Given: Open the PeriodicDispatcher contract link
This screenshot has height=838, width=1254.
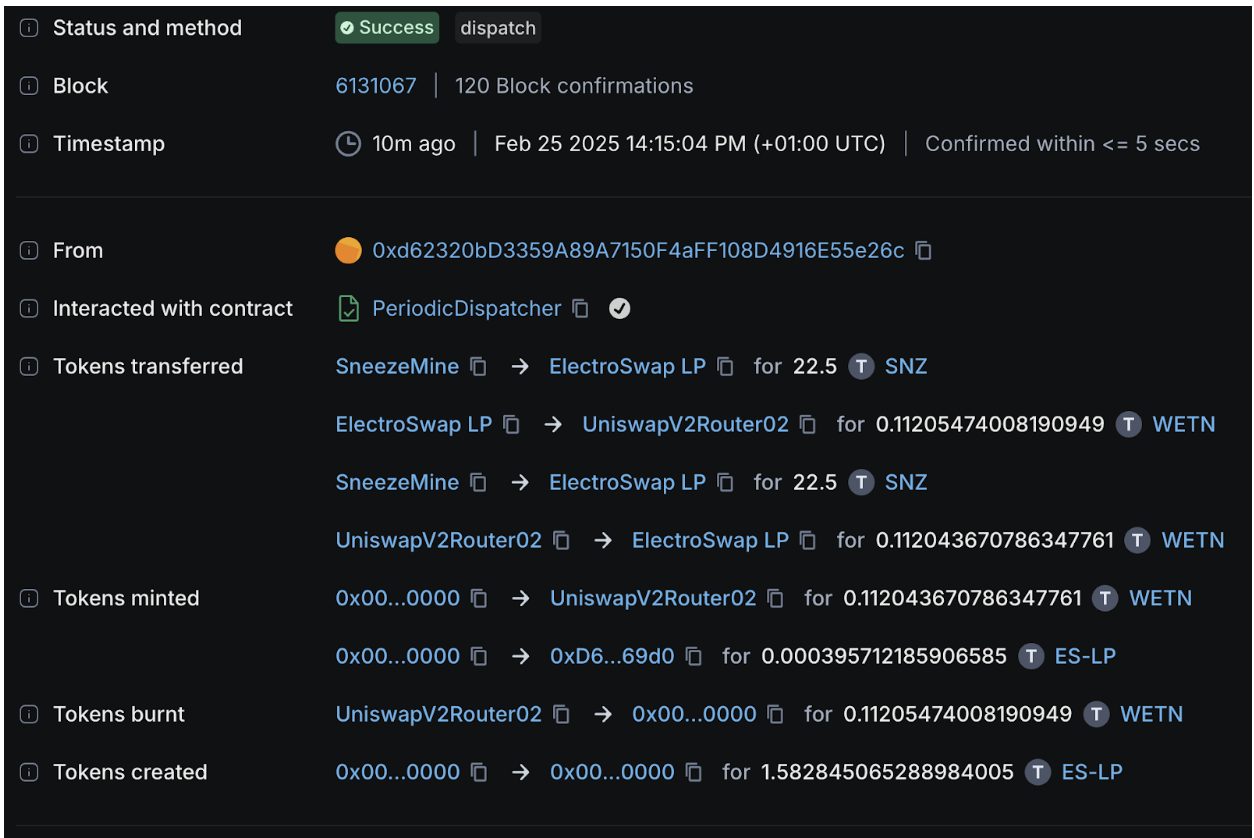Looking at the screenshot, I should [466, 309].
